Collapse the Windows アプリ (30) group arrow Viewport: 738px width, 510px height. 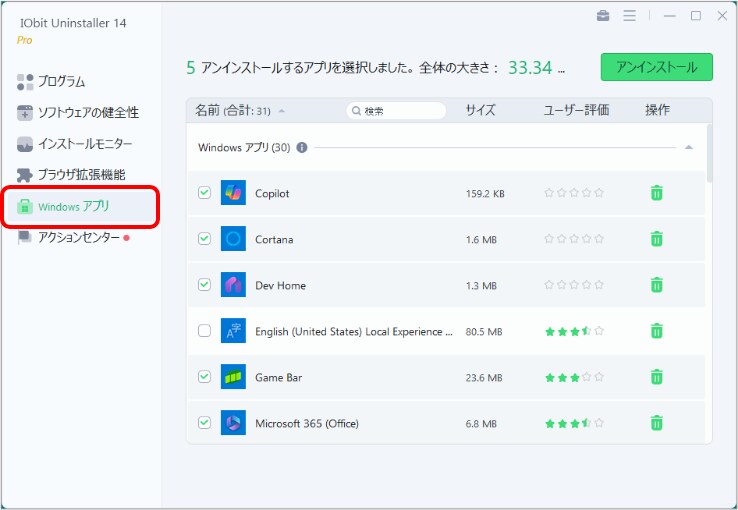[689, 148]
